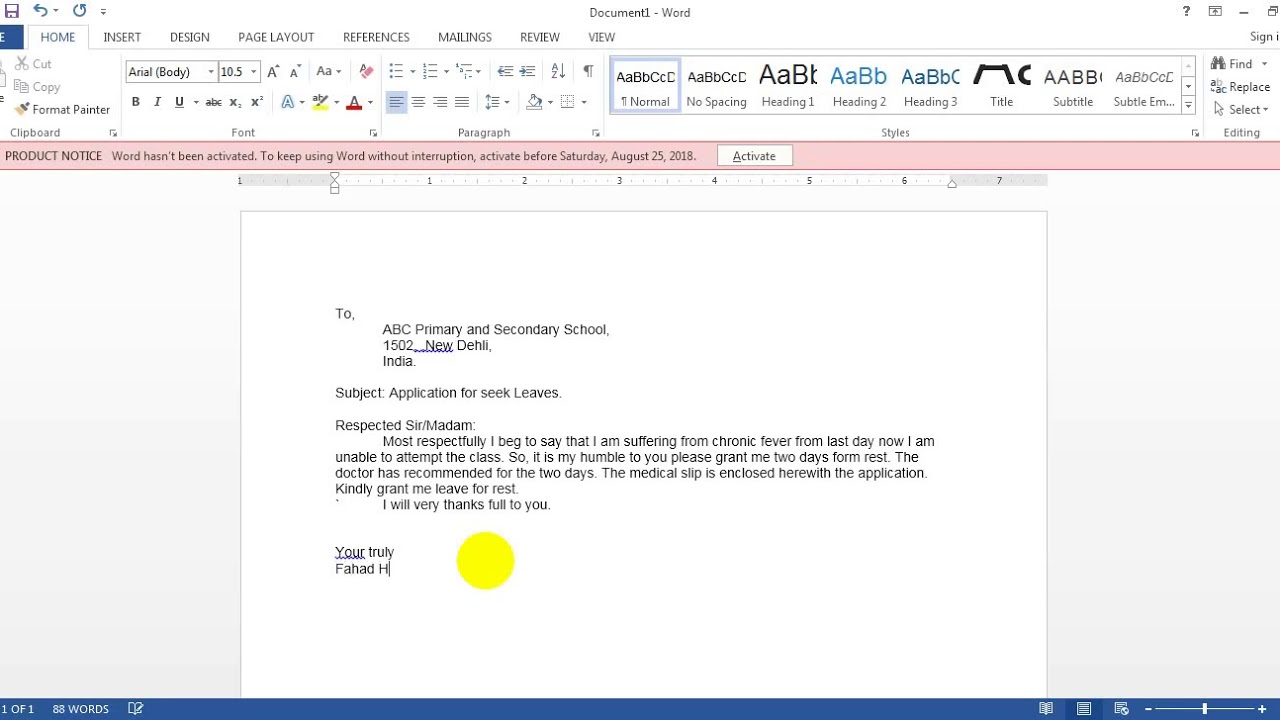
Task: Apply the No Spacing style
Action: 717,85
